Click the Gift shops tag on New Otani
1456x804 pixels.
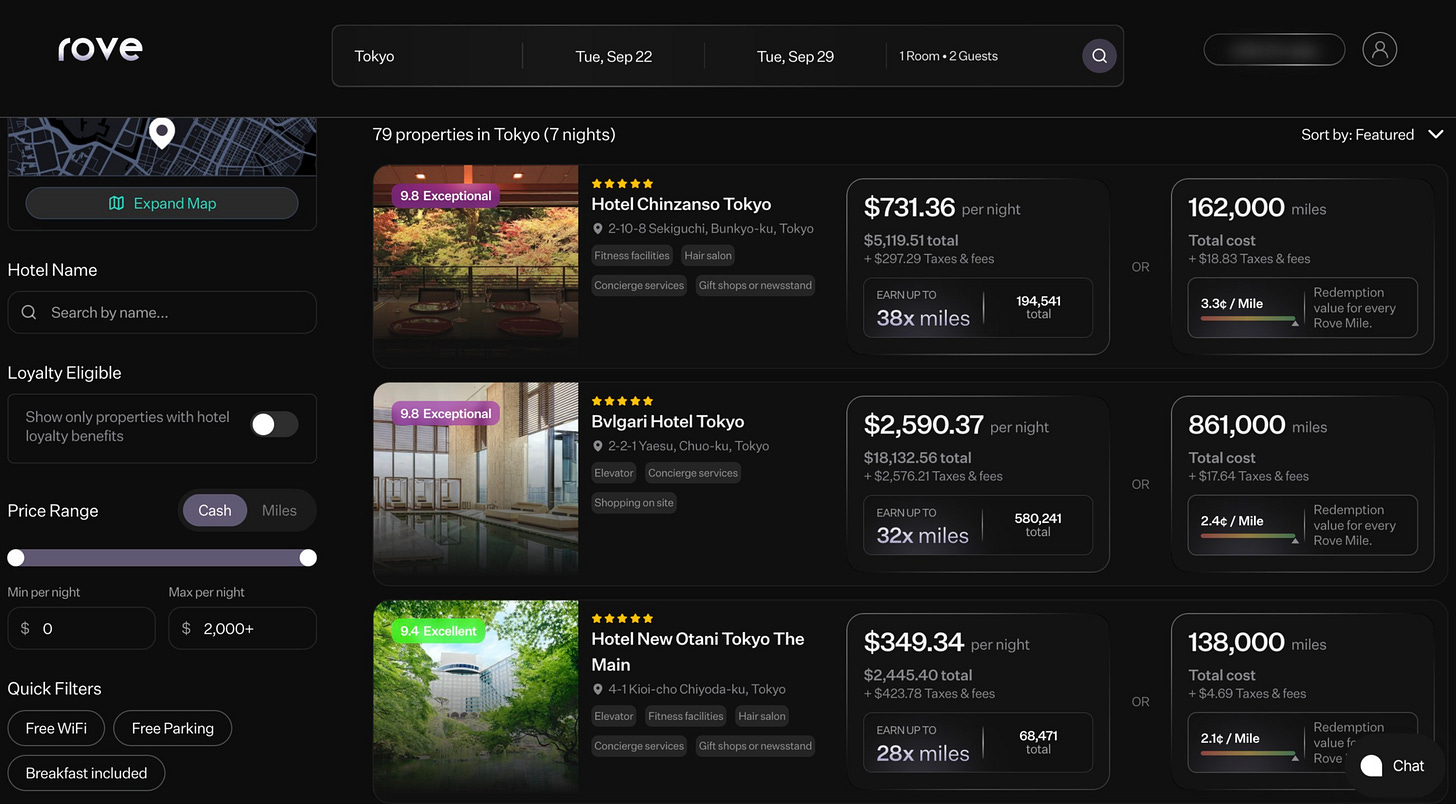coord(755,746)
